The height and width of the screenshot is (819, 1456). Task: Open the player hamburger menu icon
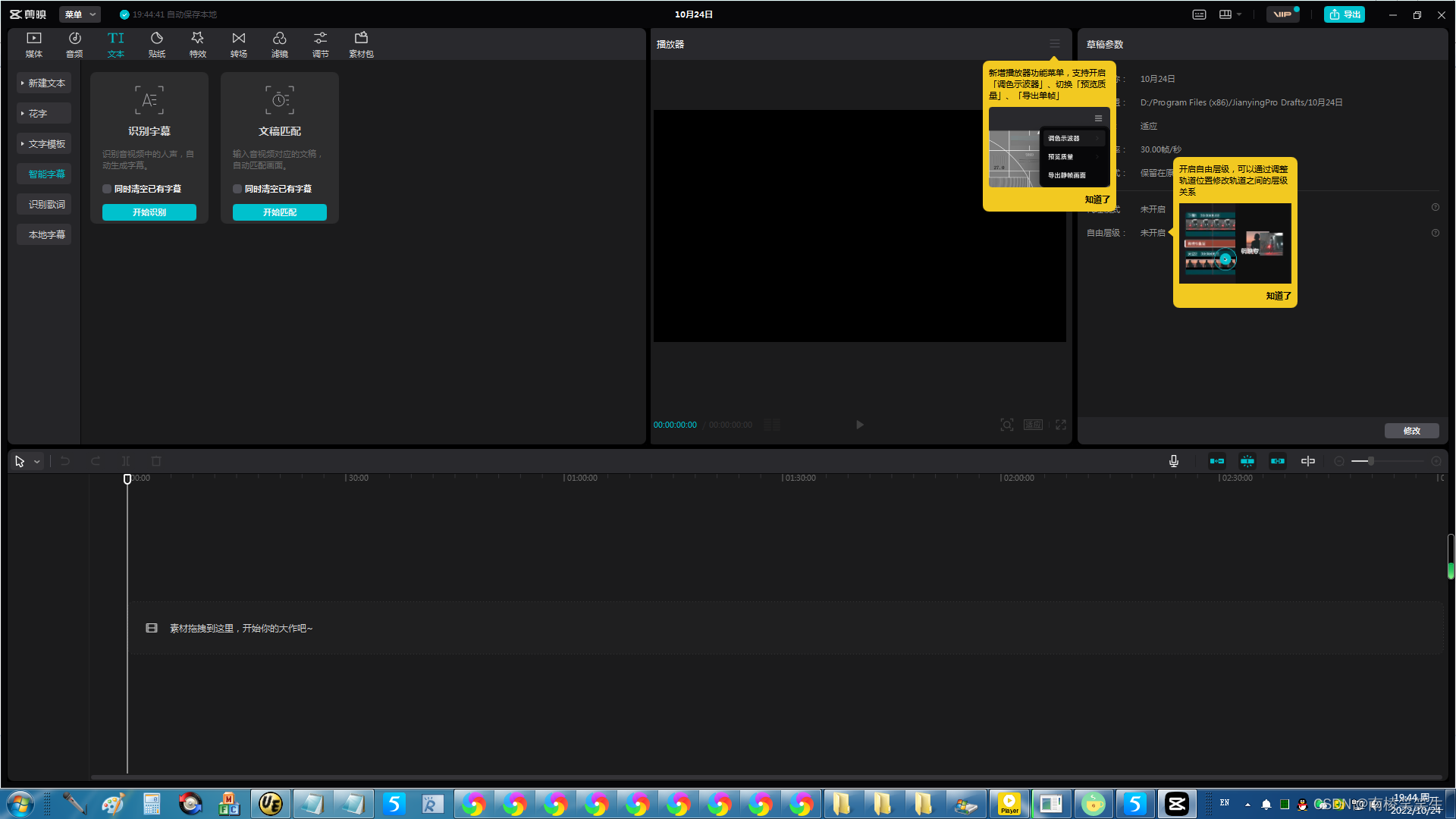pos(1054,44)
